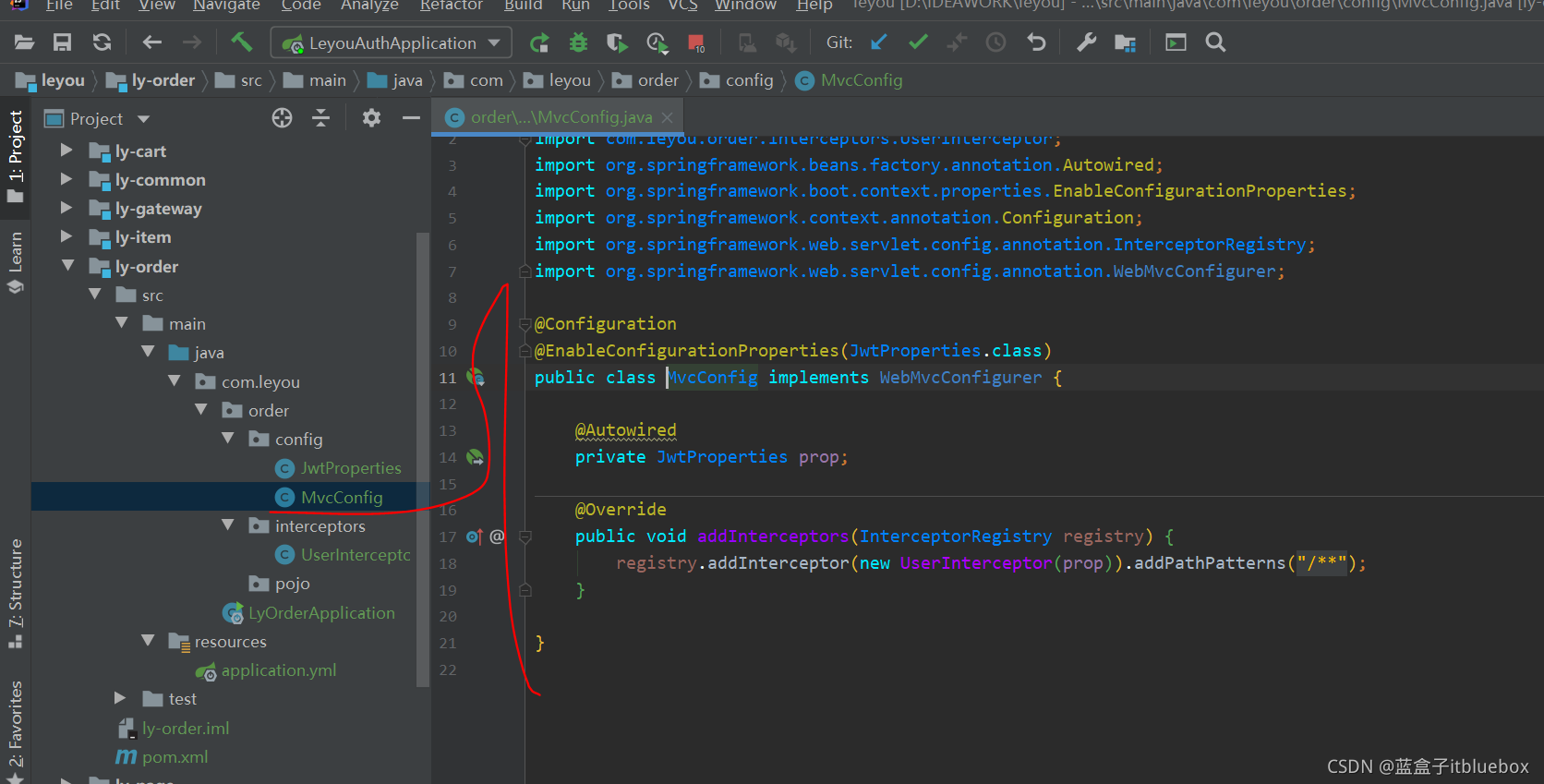This screenshot has height=784, width=1544.
Task: Open Settings with the wrench icon
Action: (x=1087, y=42)
